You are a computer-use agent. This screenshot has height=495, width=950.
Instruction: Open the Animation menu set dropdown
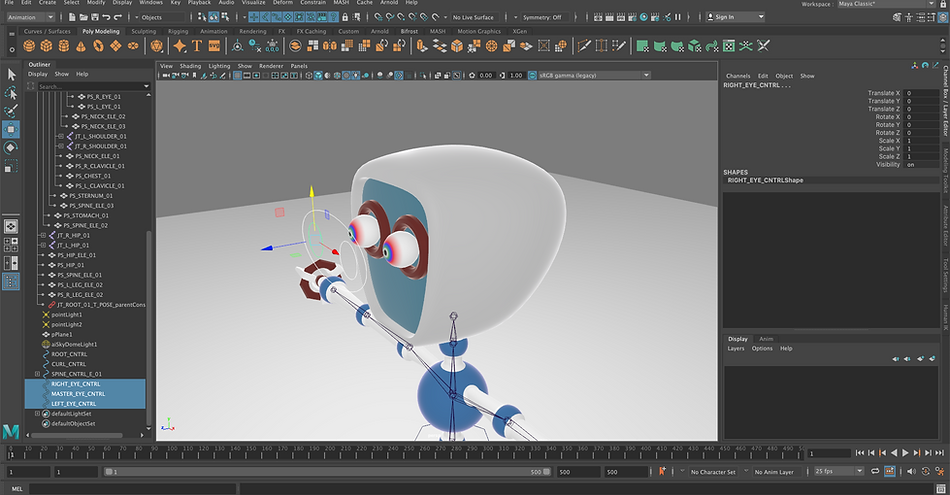point(30,17)
